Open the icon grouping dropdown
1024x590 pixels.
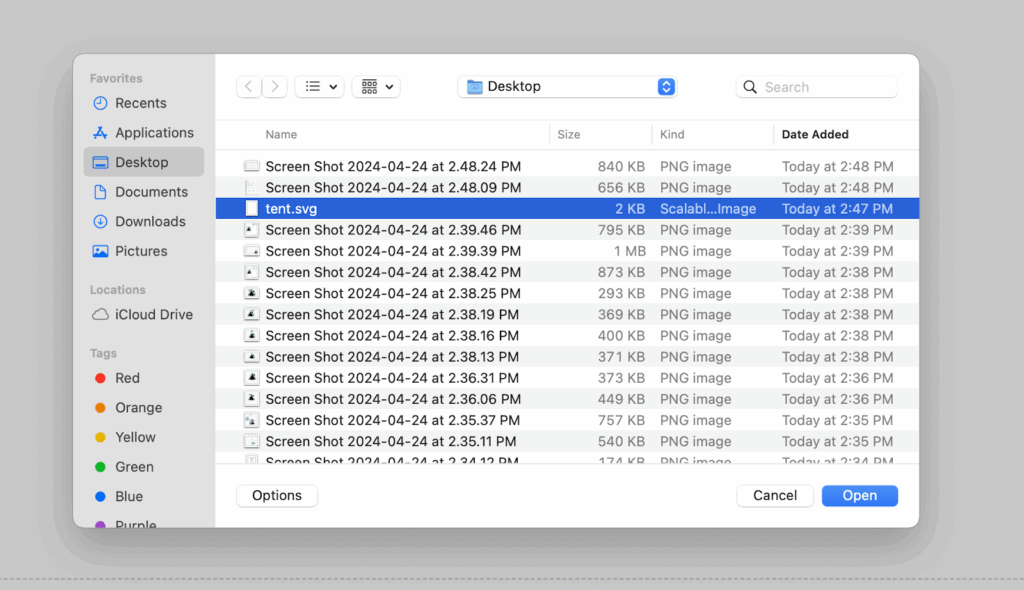click(376, 87)
